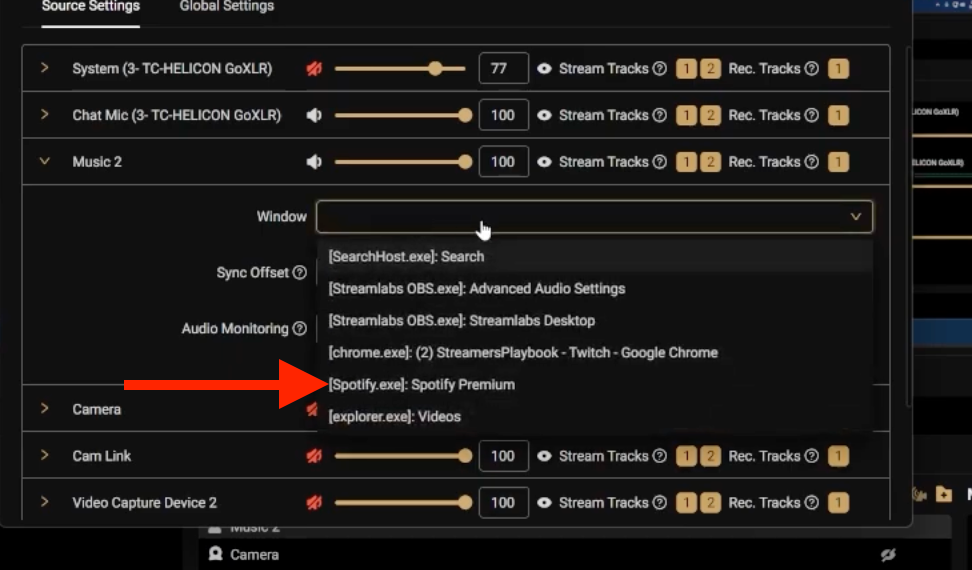Toggle eye visibility icon in Chat Mic row
The height and width of the screenshot is (570, 972).
click(x=545, y=115)
